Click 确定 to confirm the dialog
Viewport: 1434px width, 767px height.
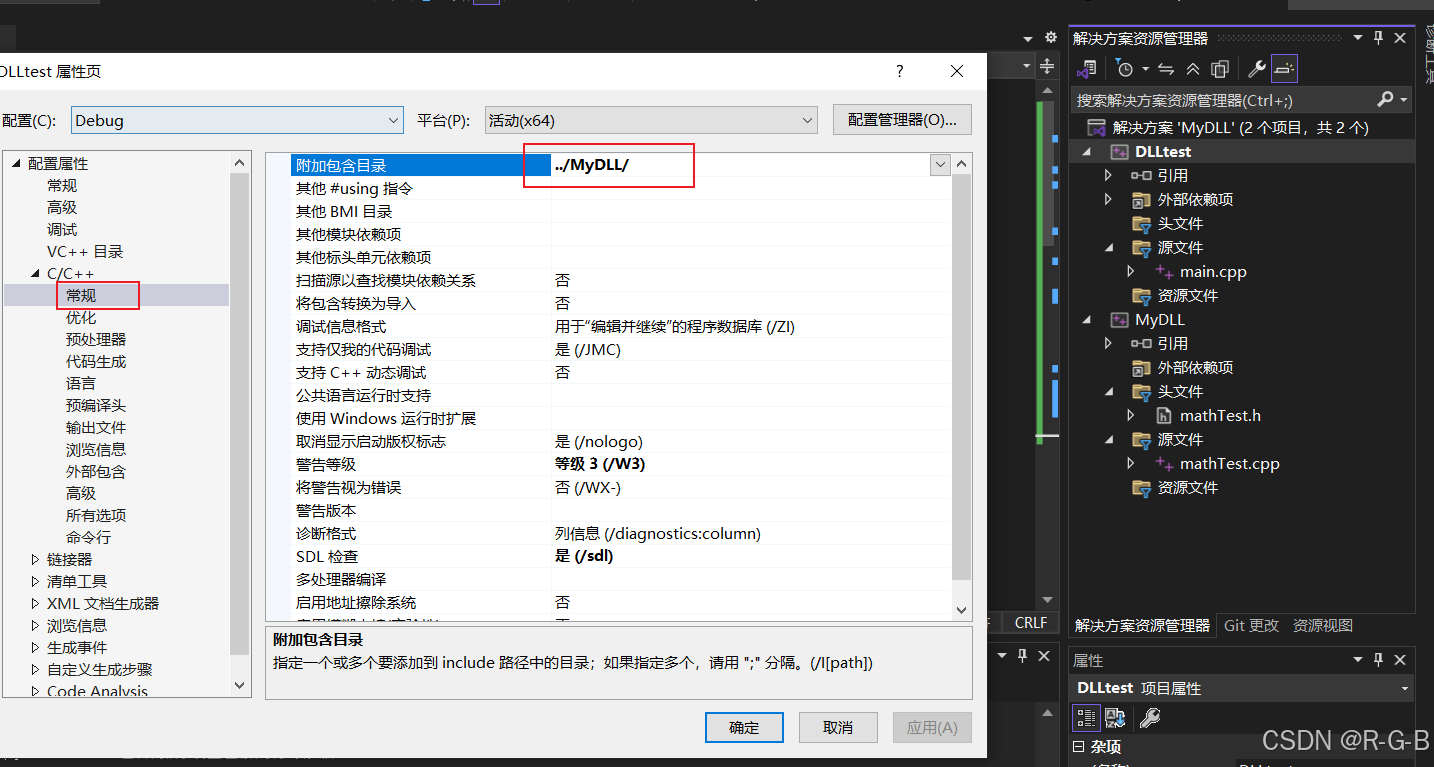[x=744, y=727]
